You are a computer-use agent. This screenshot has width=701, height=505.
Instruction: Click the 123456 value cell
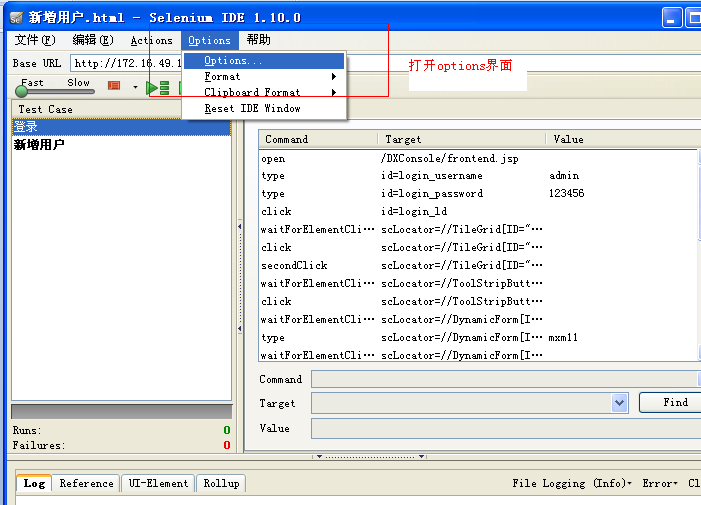[x=566, y=194]
